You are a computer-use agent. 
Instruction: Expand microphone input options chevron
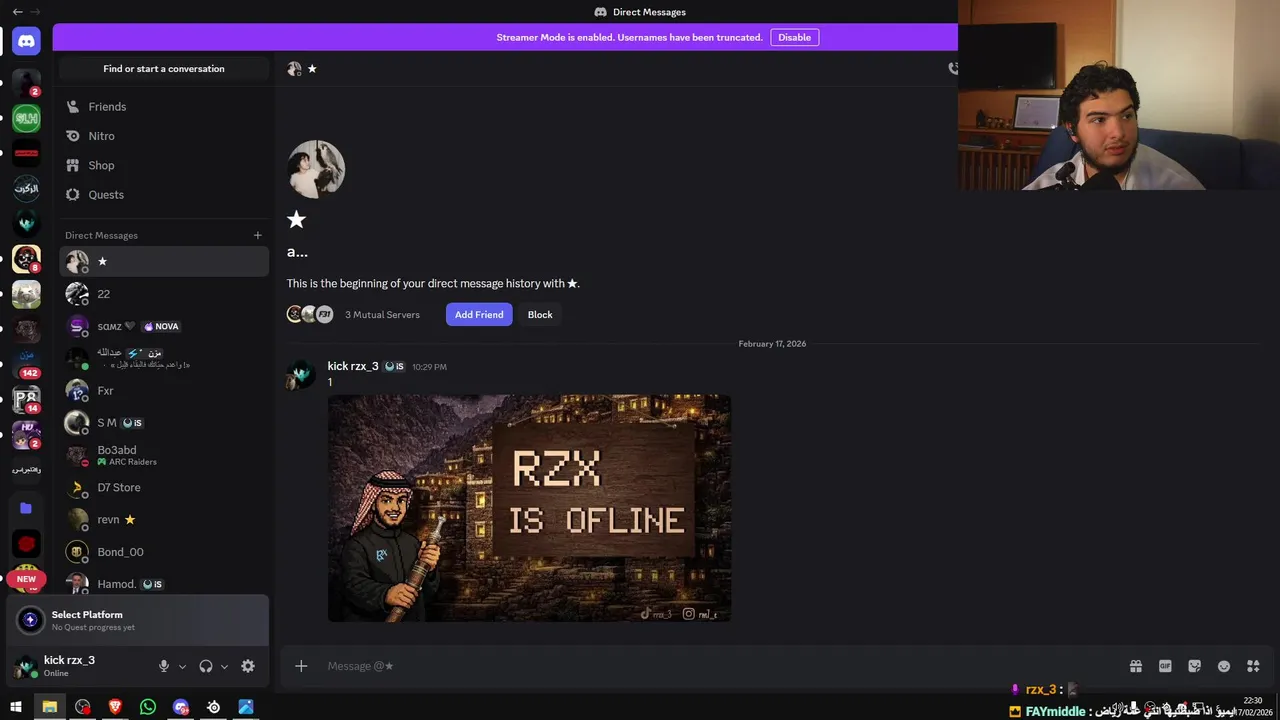click(182, 666)
